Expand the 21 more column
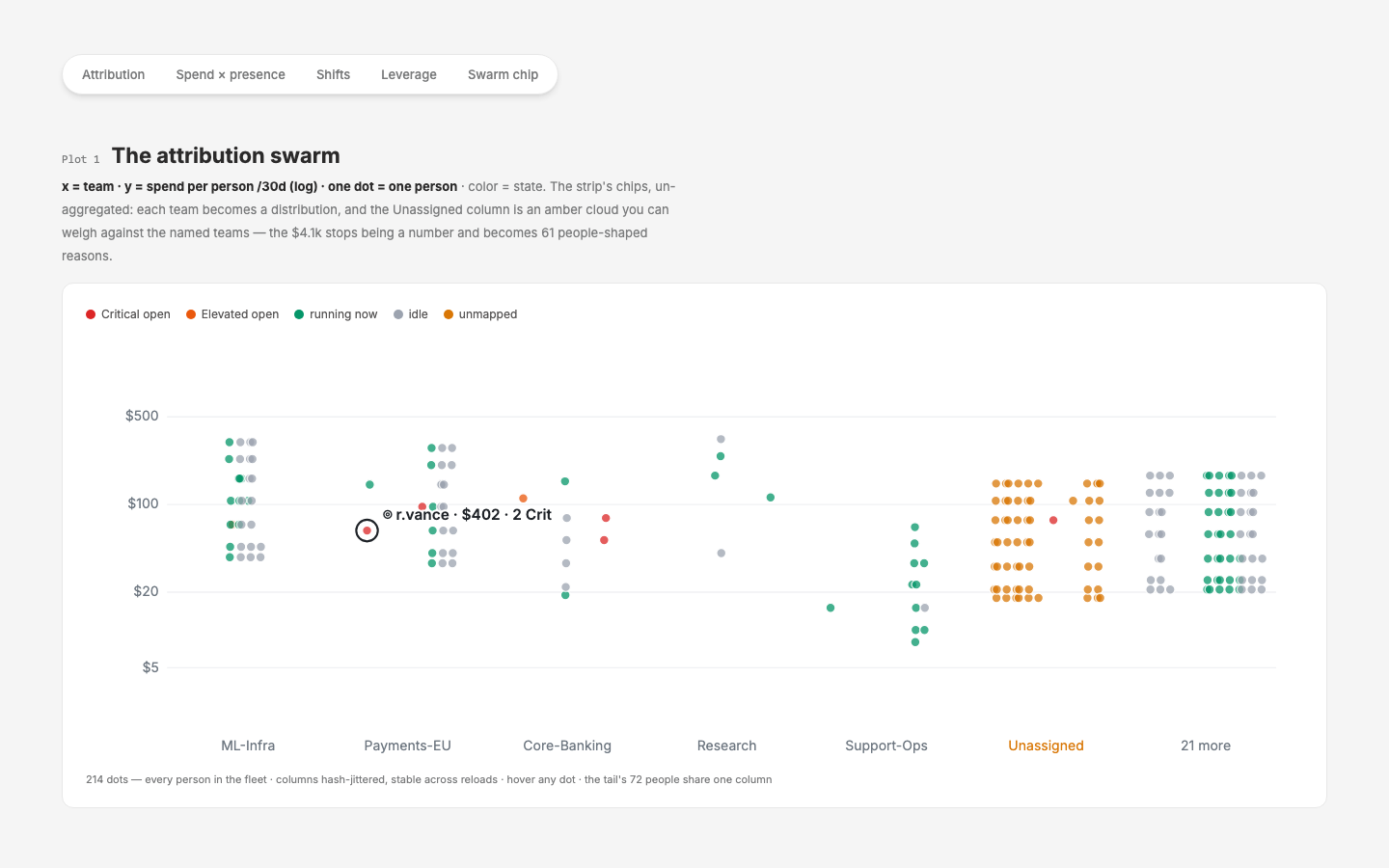Viewport: 1389px width, 868px height. [x=1206, y=746]
